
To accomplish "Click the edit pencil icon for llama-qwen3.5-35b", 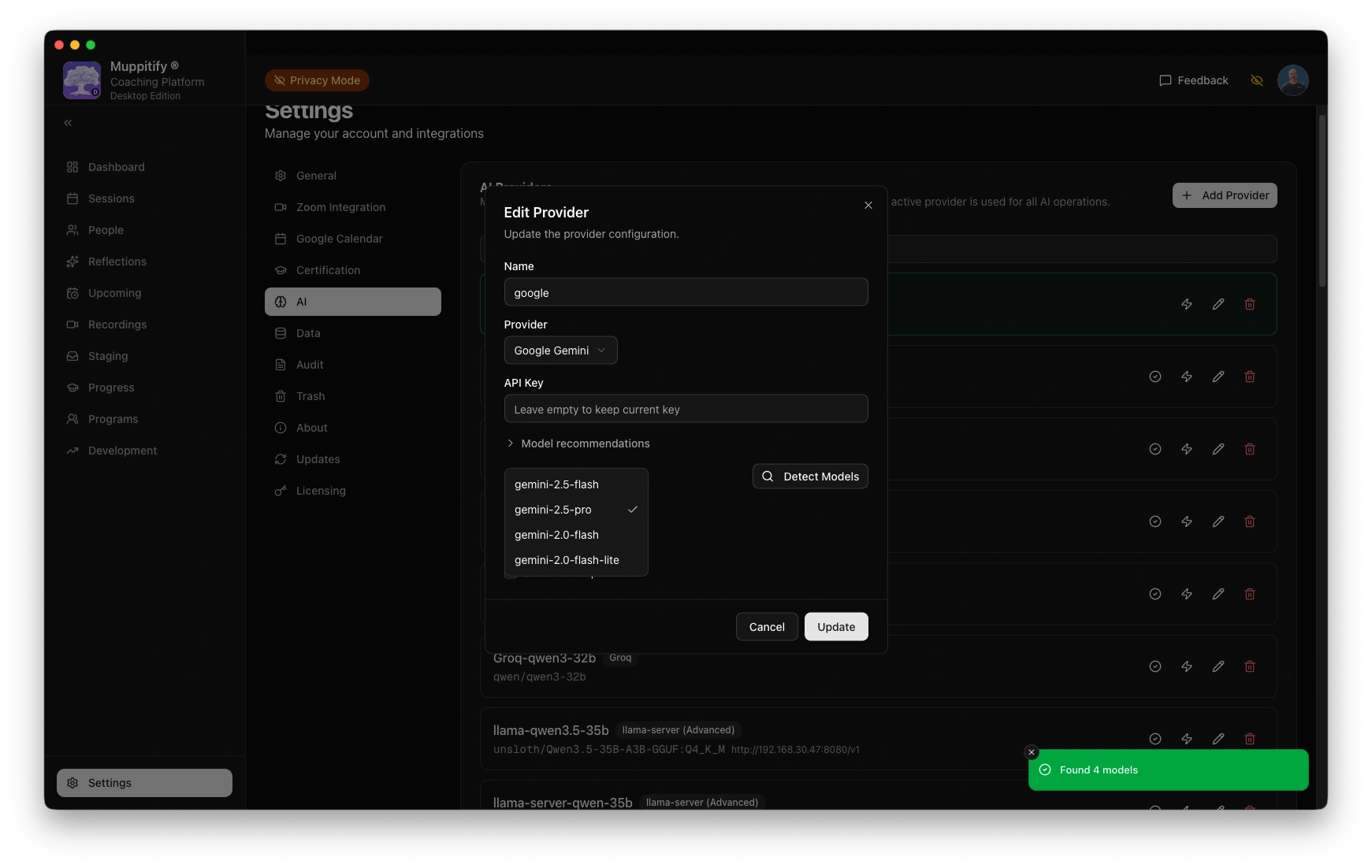I will tap(1218, 739).
